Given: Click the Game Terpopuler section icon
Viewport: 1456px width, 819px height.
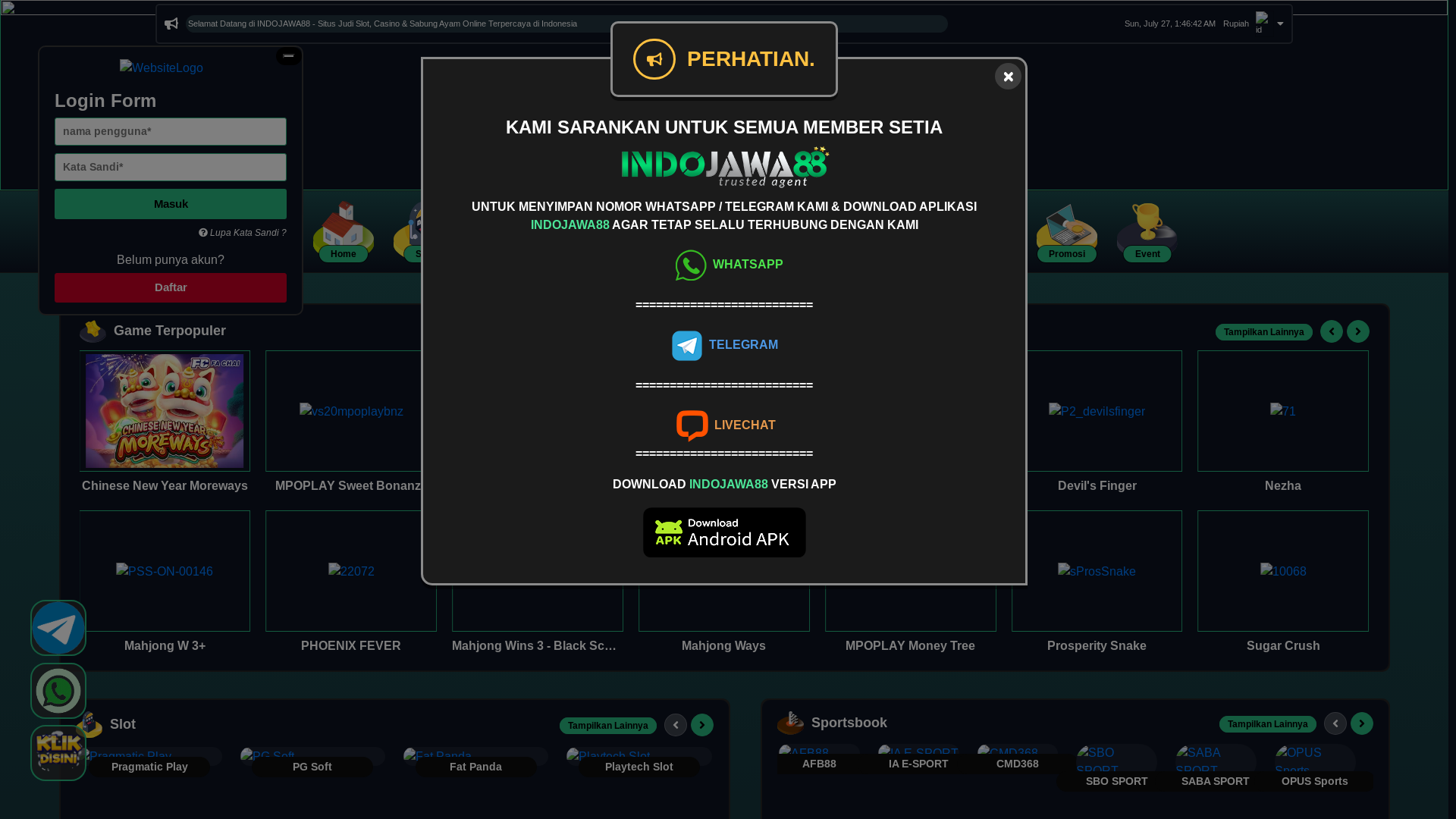Looking at the screenshot, I should click(x=93, y=331).
